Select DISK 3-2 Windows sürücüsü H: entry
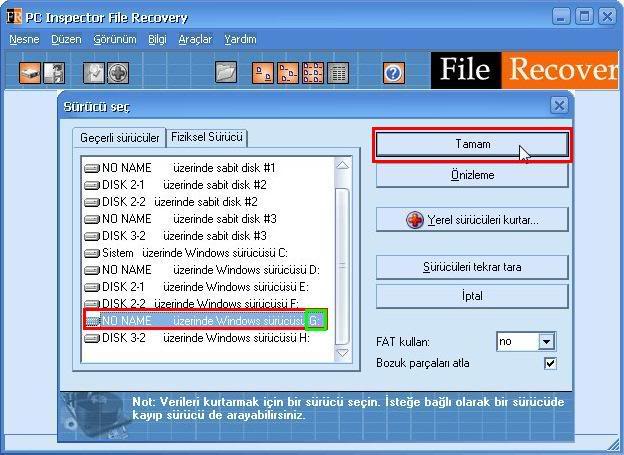Image resolution: width=624 pixels, height=455 pixels. point(197,338)
